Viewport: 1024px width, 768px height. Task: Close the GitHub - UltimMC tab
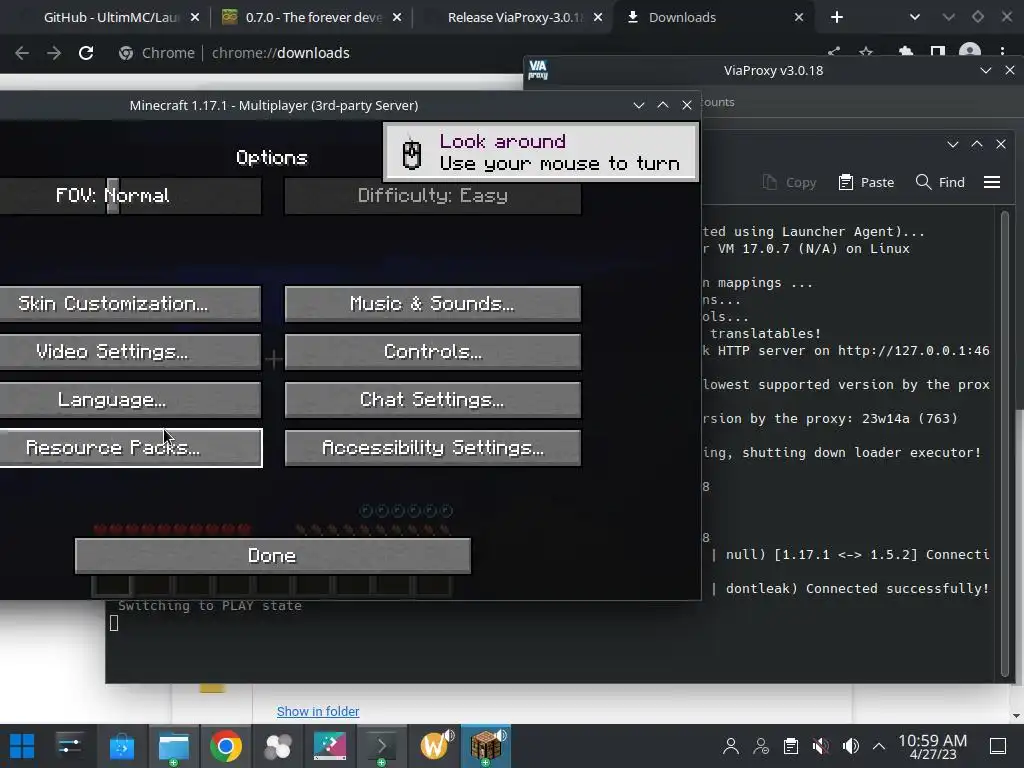195,18
